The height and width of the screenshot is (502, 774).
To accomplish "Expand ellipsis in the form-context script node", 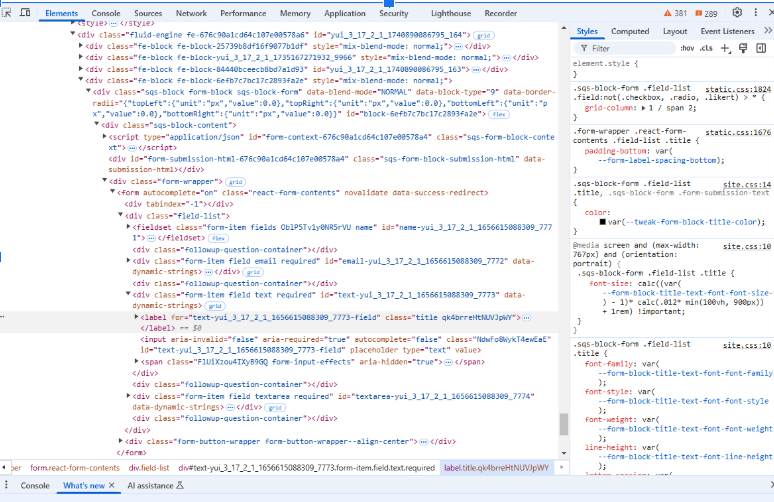I will click(x=132, y=148).
